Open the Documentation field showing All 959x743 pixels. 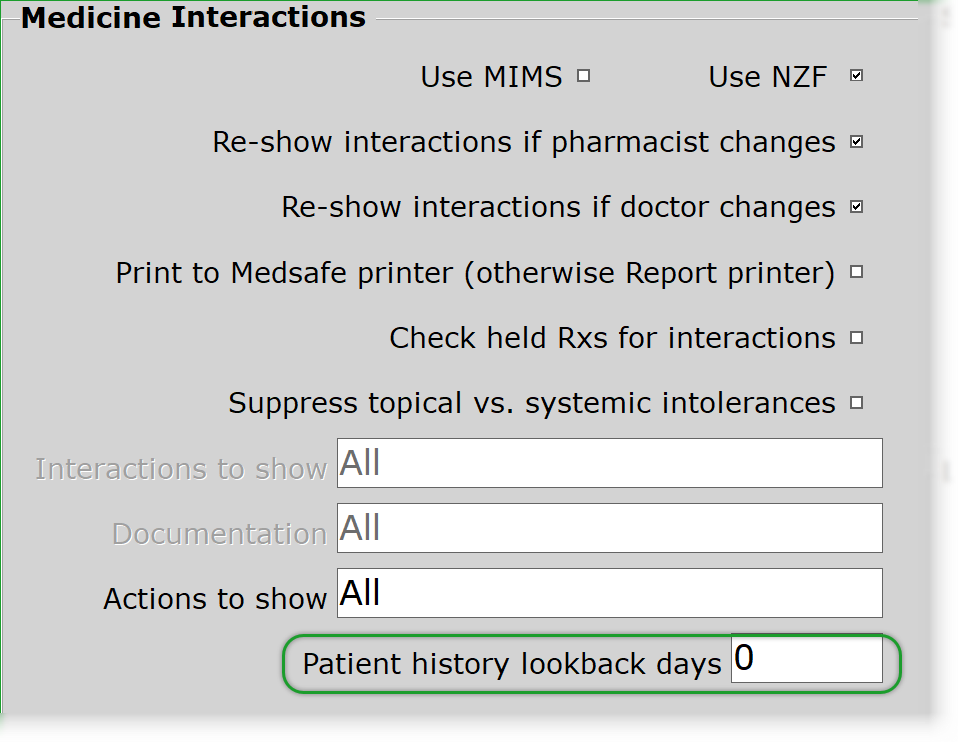coord(609,528)
